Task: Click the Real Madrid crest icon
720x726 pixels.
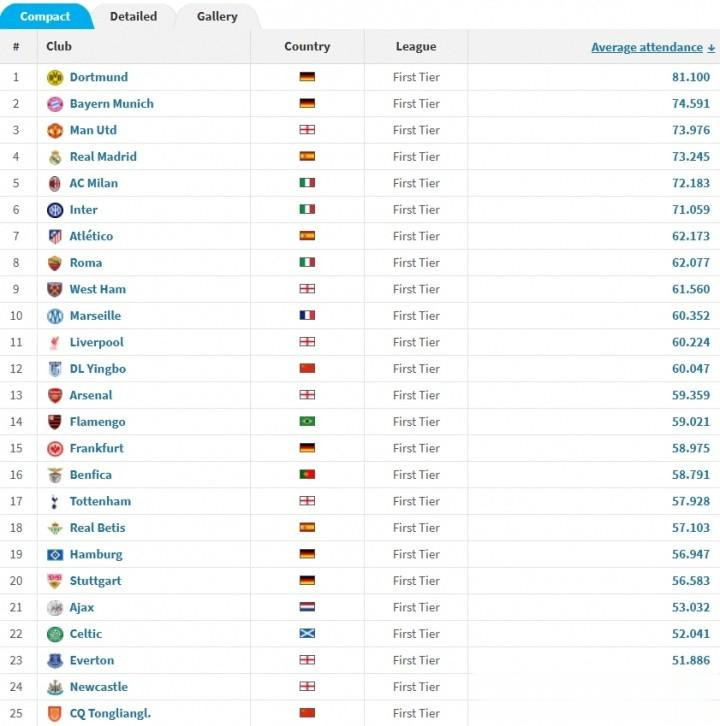Action: pos(55,157)
